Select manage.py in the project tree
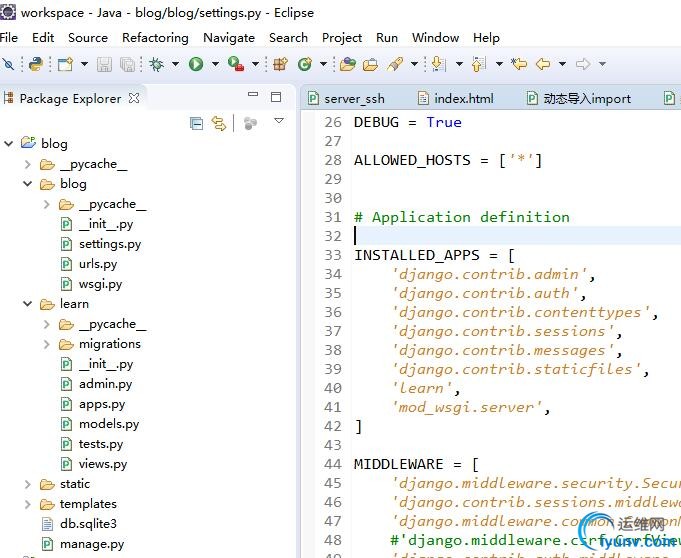The image size is (681, 558). pos(91,544)
